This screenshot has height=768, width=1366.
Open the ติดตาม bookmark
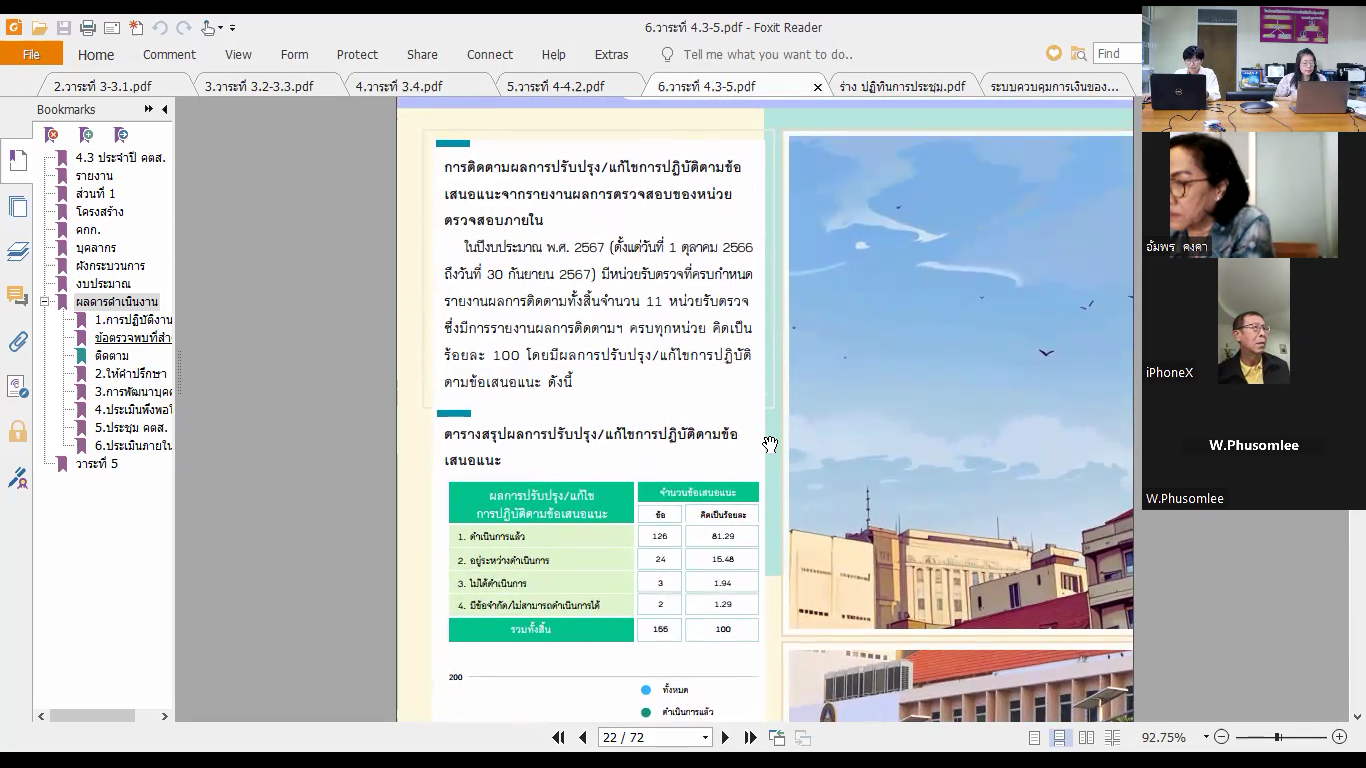(x=112, y=356)
